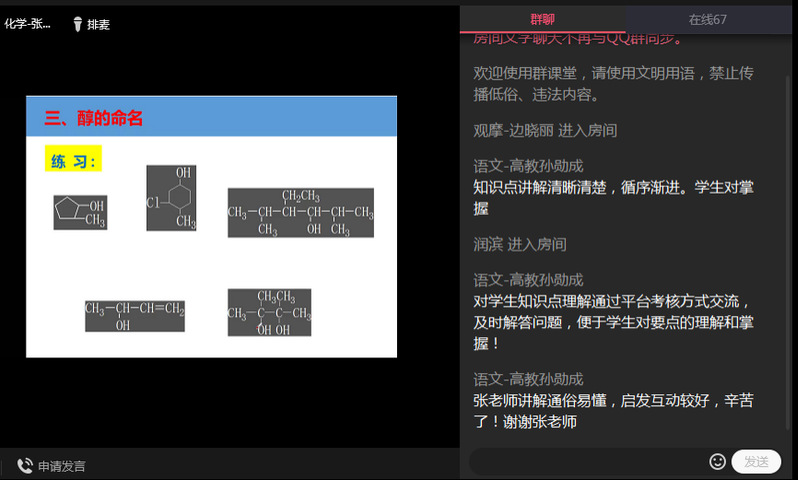Switch to the 在线67 tab
798x480 pixels.
click(x=707, y=19)
